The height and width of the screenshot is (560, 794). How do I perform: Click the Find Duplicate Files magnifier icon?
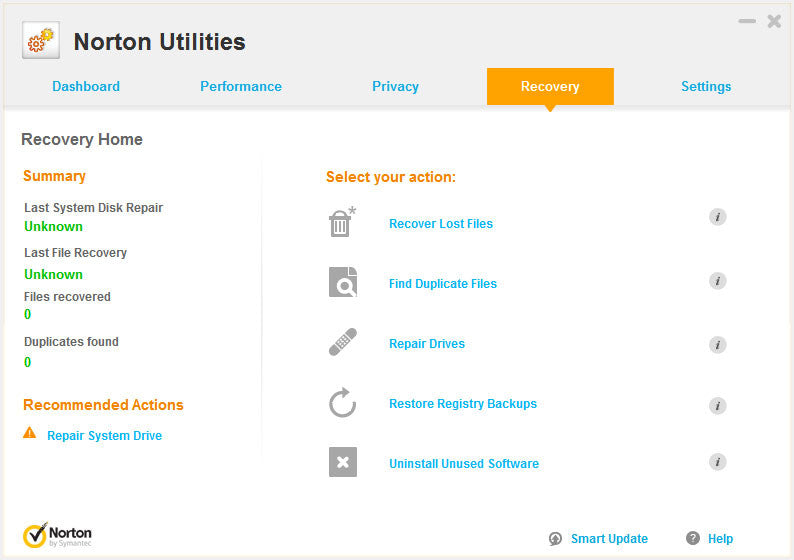tap(342, 283)
